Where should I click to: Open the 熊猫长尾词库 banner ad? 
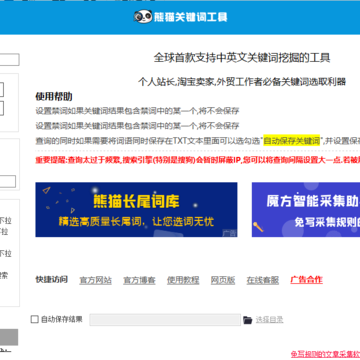click(x=136, y=210)
